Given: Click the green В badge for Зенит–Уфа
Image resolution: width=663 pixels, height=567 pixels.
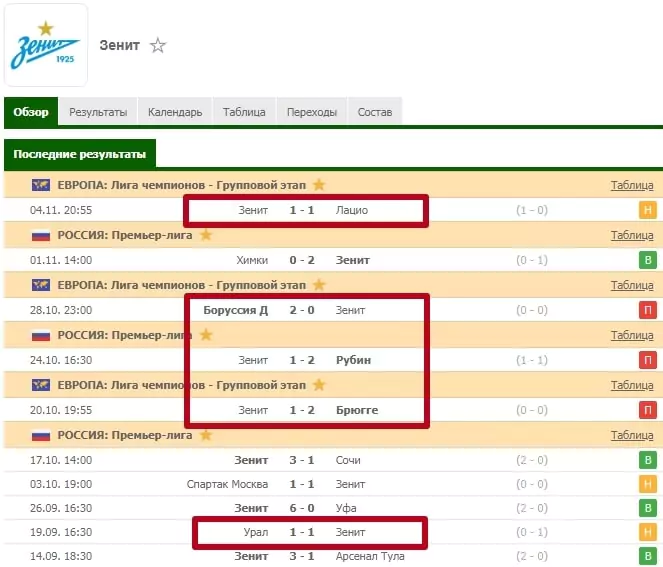Looking at the screenshot, I should click(x=648, y=508).
